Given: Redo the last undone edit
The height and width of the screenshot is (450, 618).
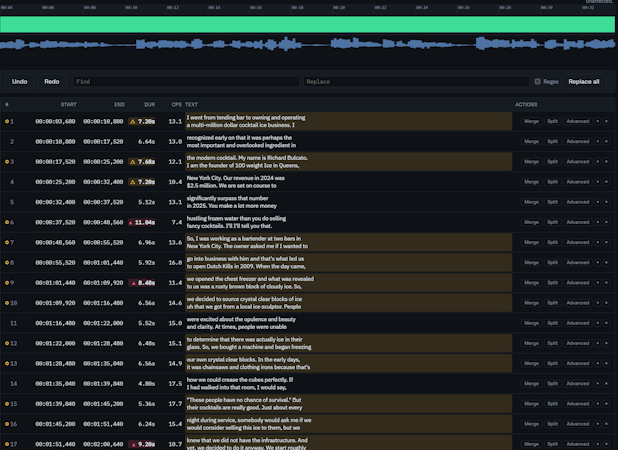Looking at the screenshot, I should click(x=52, y=82).
